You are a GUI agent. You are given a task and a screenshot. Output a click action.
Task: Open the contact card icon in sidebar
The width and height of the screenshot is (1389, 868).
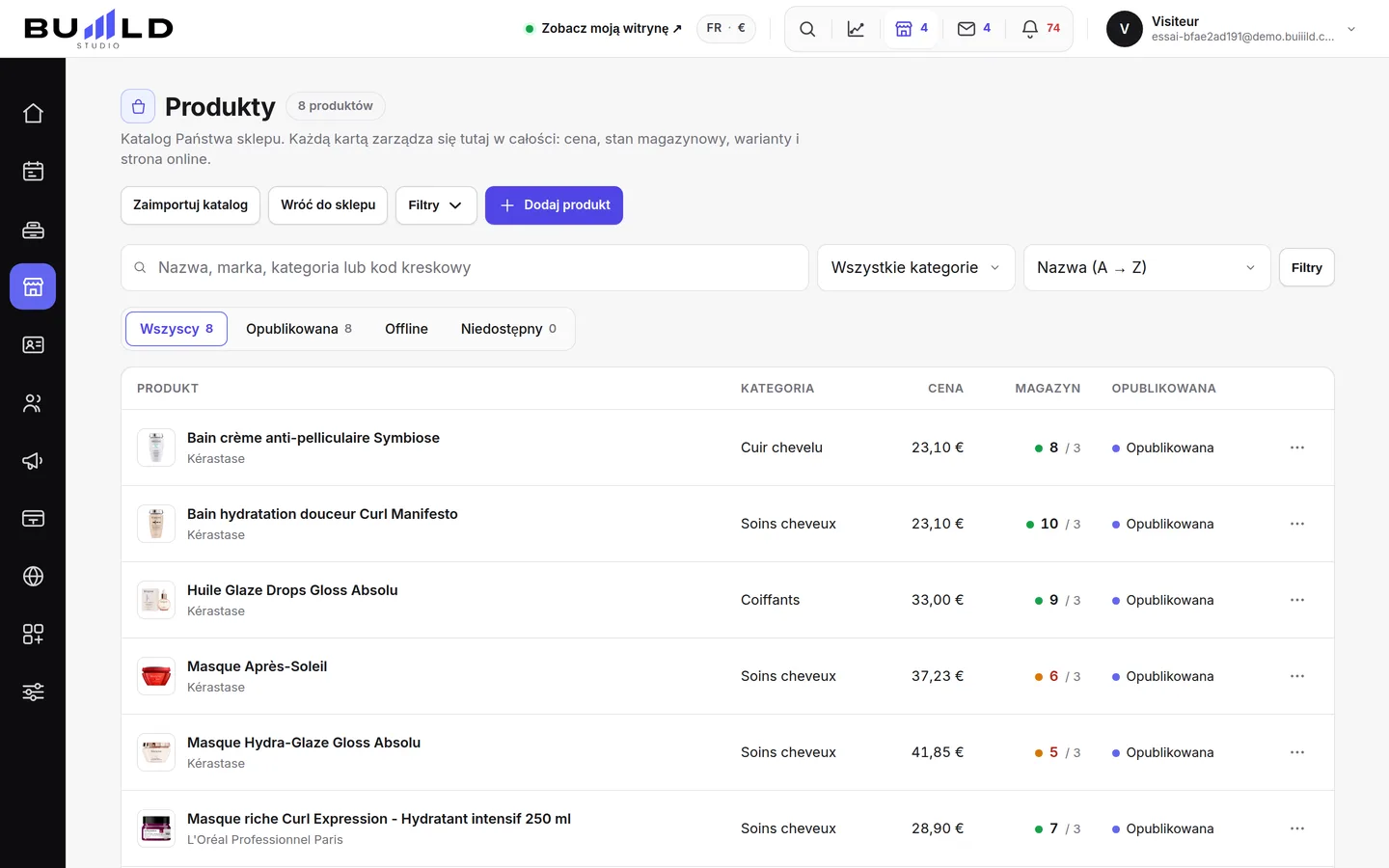pos(33,344)
